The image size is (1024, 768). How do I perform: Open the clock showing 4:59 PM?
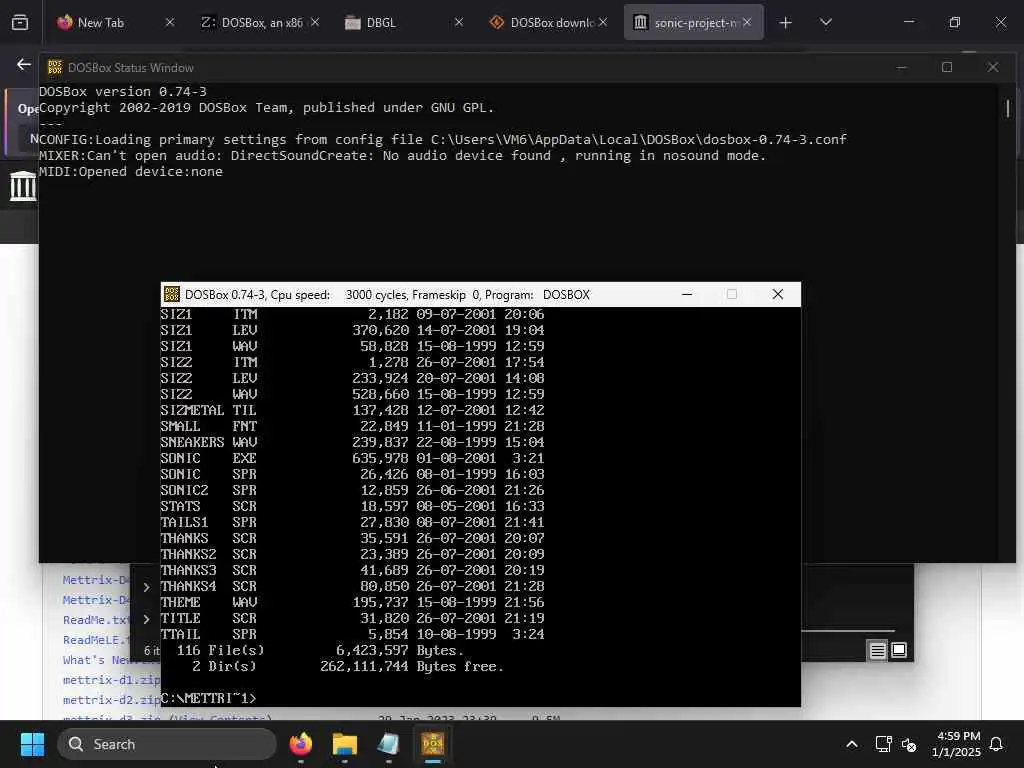pyautogui.click(x=956, y=744)
